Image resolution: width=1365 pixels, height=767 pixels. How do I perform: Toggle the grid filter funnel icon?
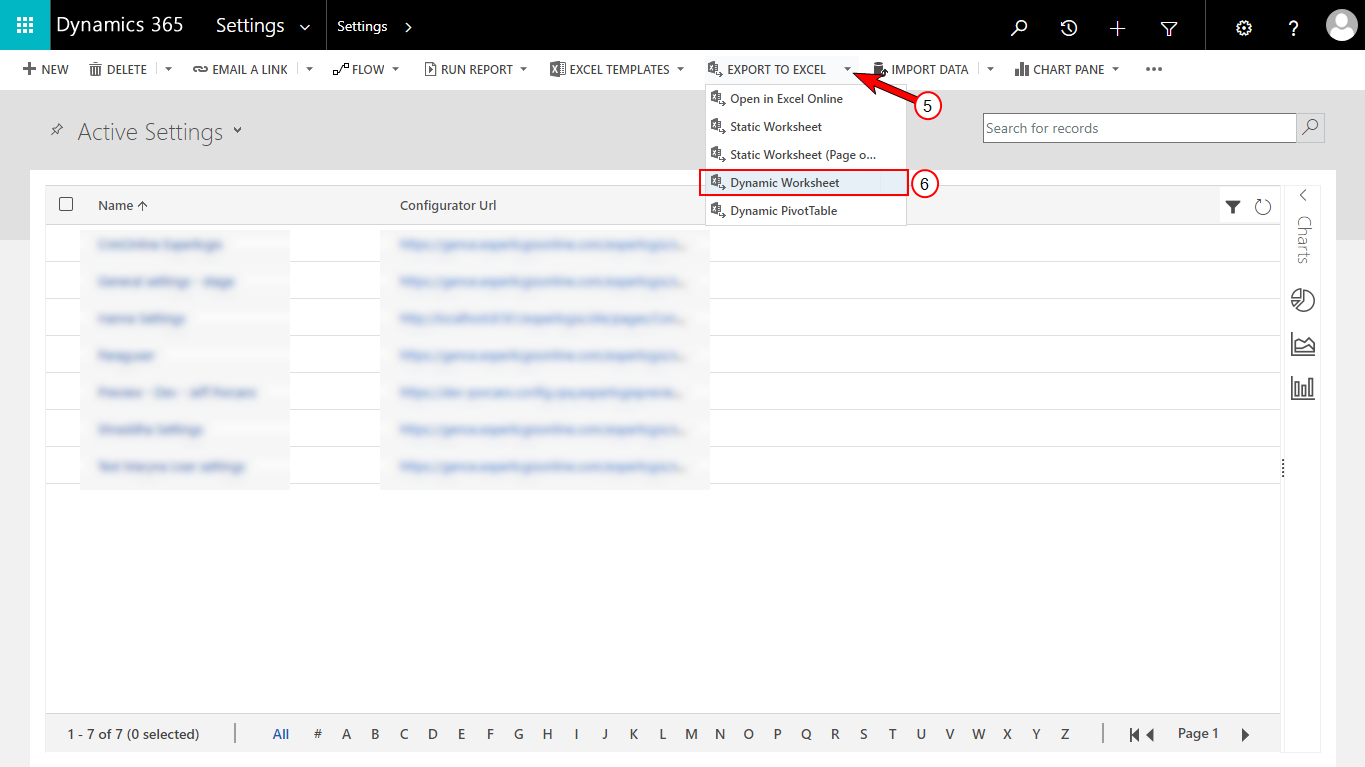pyautogui.click(x=1233, y=207)
